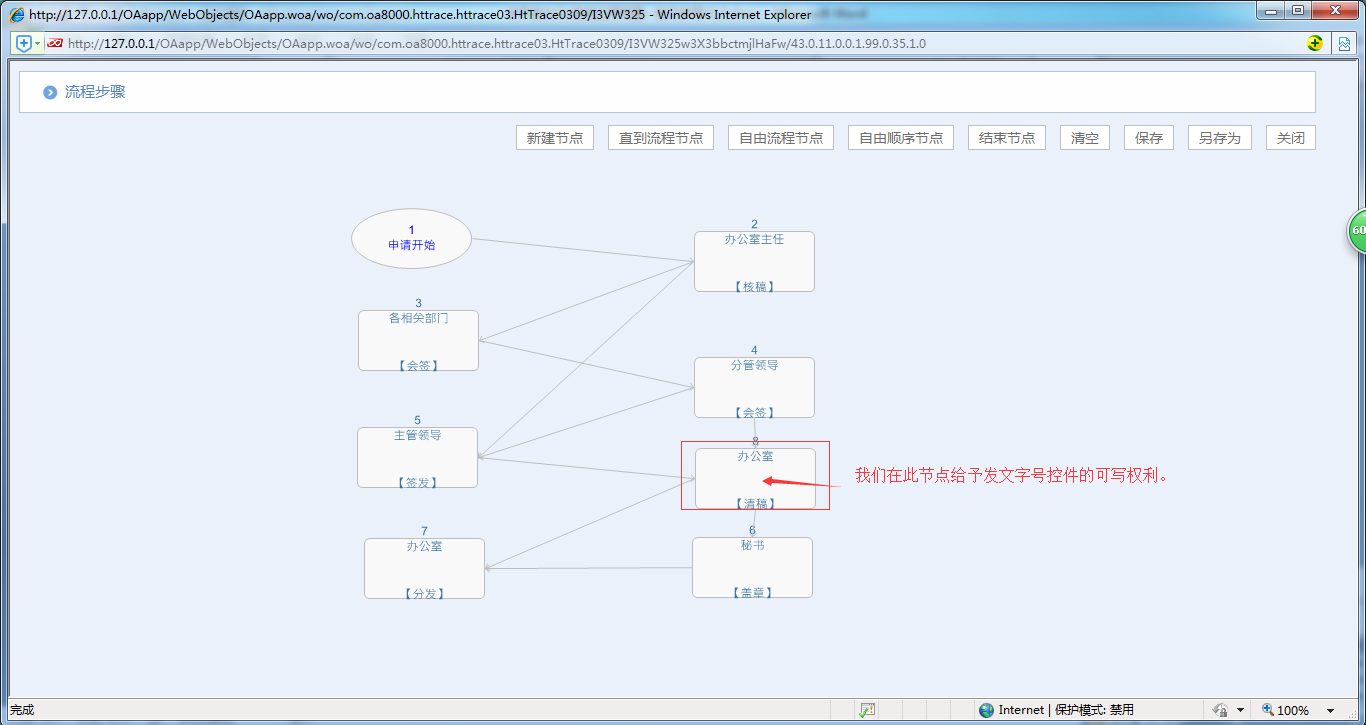The image size is (1366, 725).
Task: Click the Compatibility View icon in the address bar
Action: 1345,43
